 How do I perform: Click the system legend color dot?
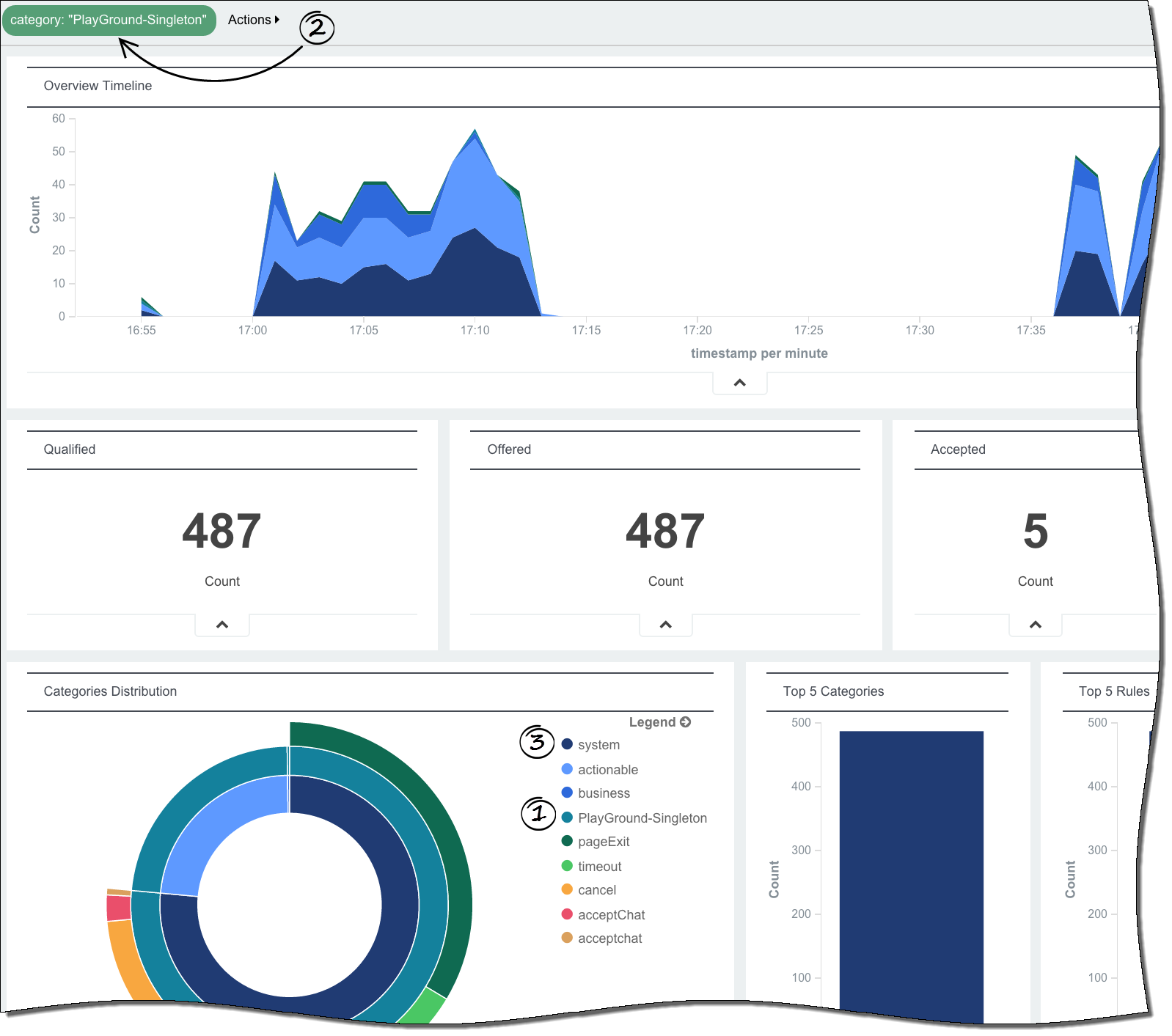(567, 744)
